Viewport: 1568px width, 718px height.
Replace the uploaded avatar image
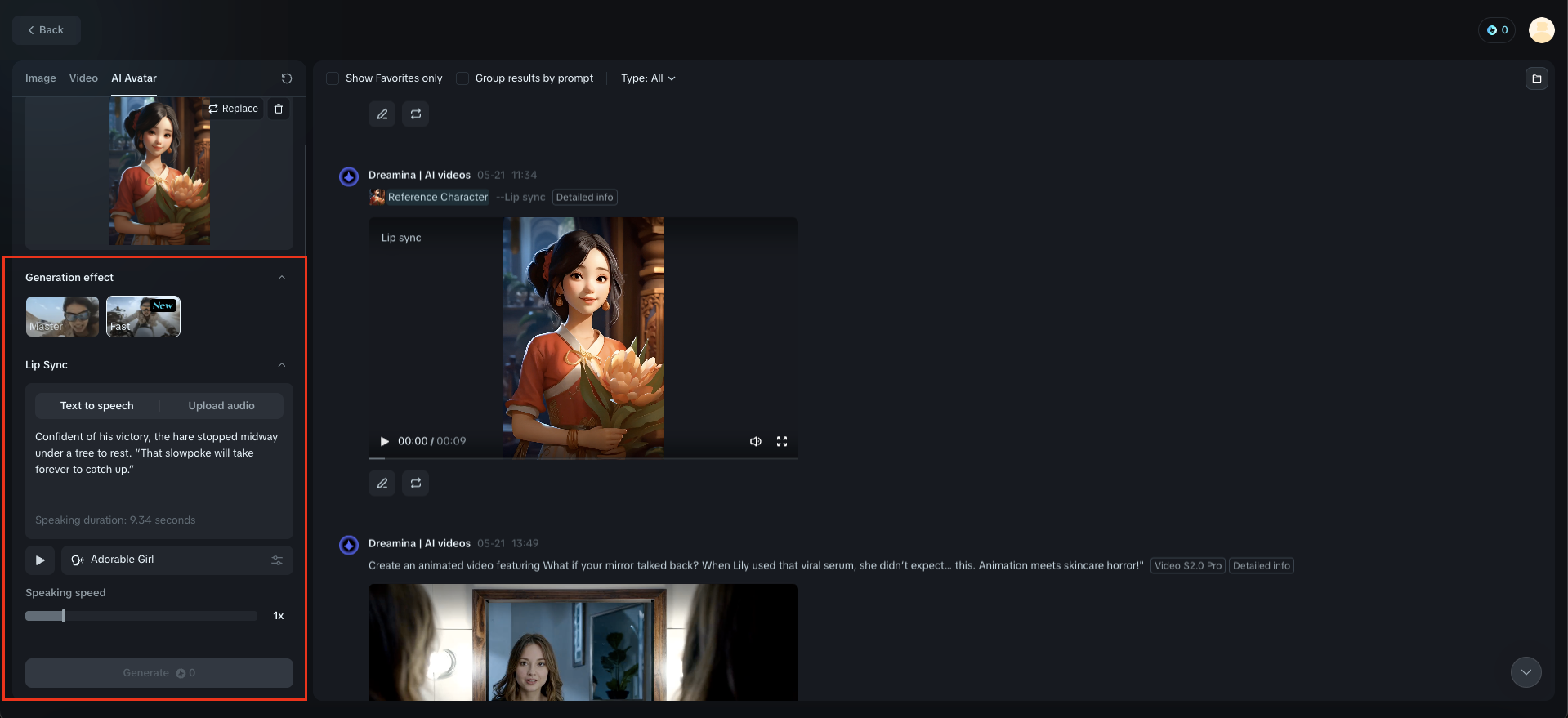tap(234, 109)
